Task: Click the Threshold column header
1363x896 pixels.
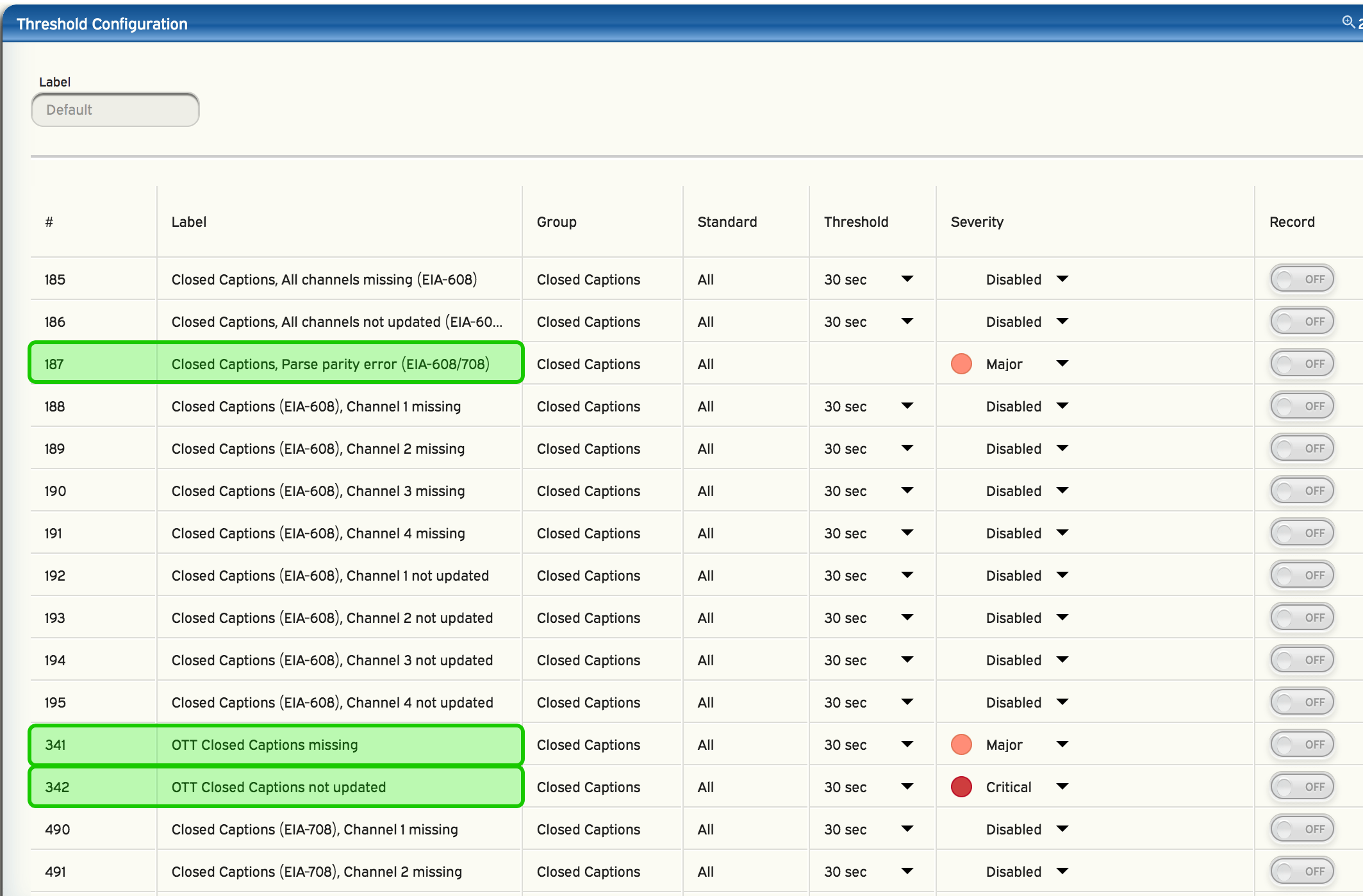Action: (856, 222)
